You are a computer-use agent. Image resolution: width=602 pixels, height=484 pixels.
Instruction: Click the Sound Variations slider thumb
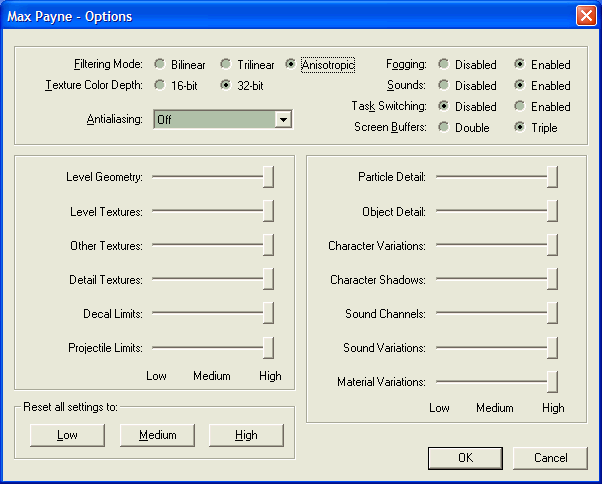552,347
